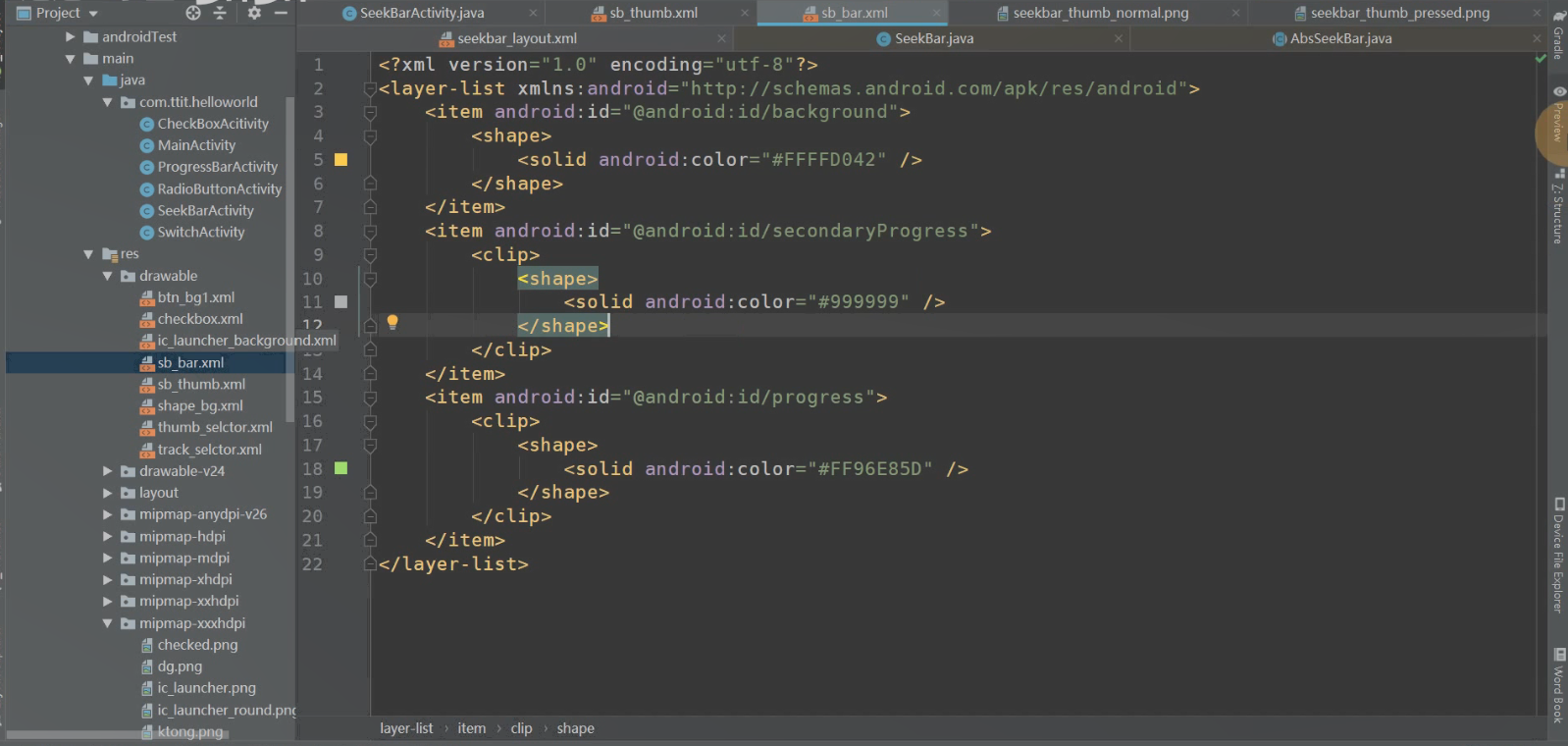Expand the drawable-v24 folder

coord(107,471)
